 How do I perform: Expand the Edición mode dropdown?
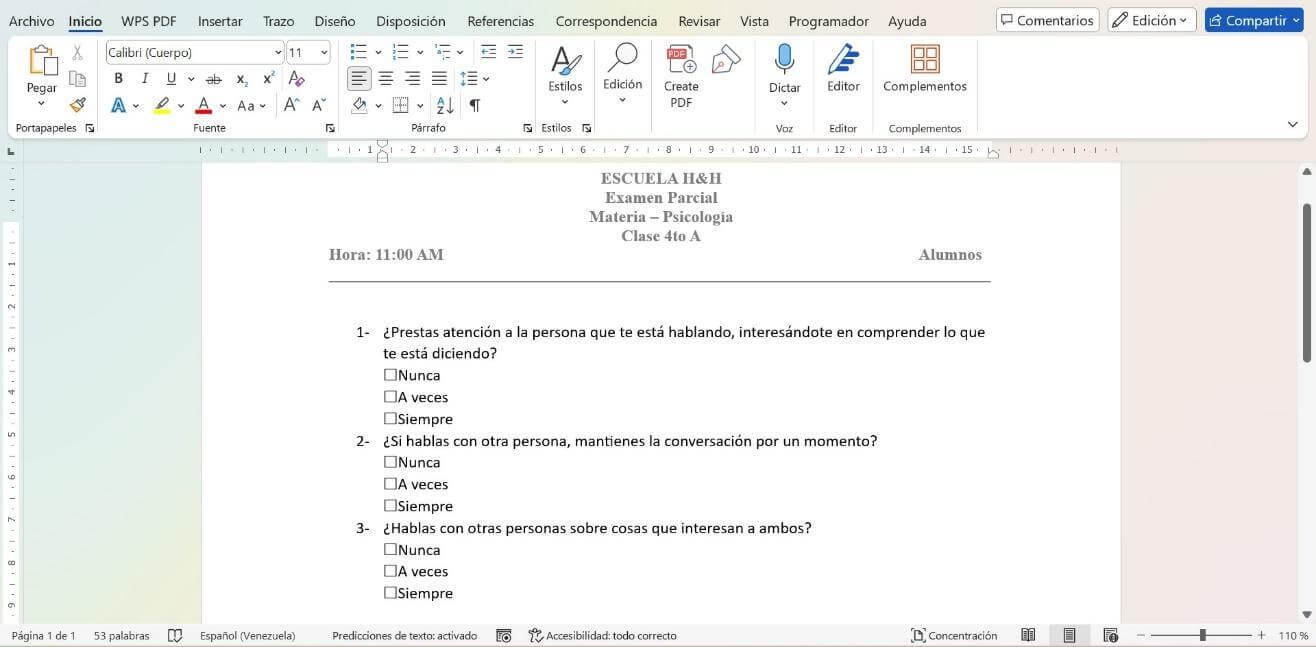click(x=1185, y=19)
